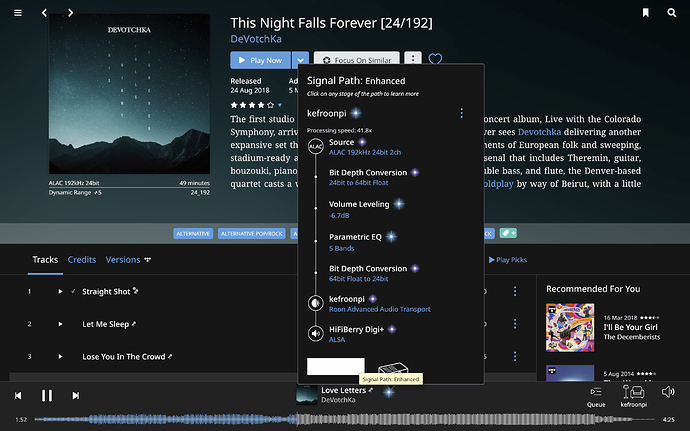Open The Decemberists artist link
Viewport: 690px width, 431px height.
[x=631, y=337]
